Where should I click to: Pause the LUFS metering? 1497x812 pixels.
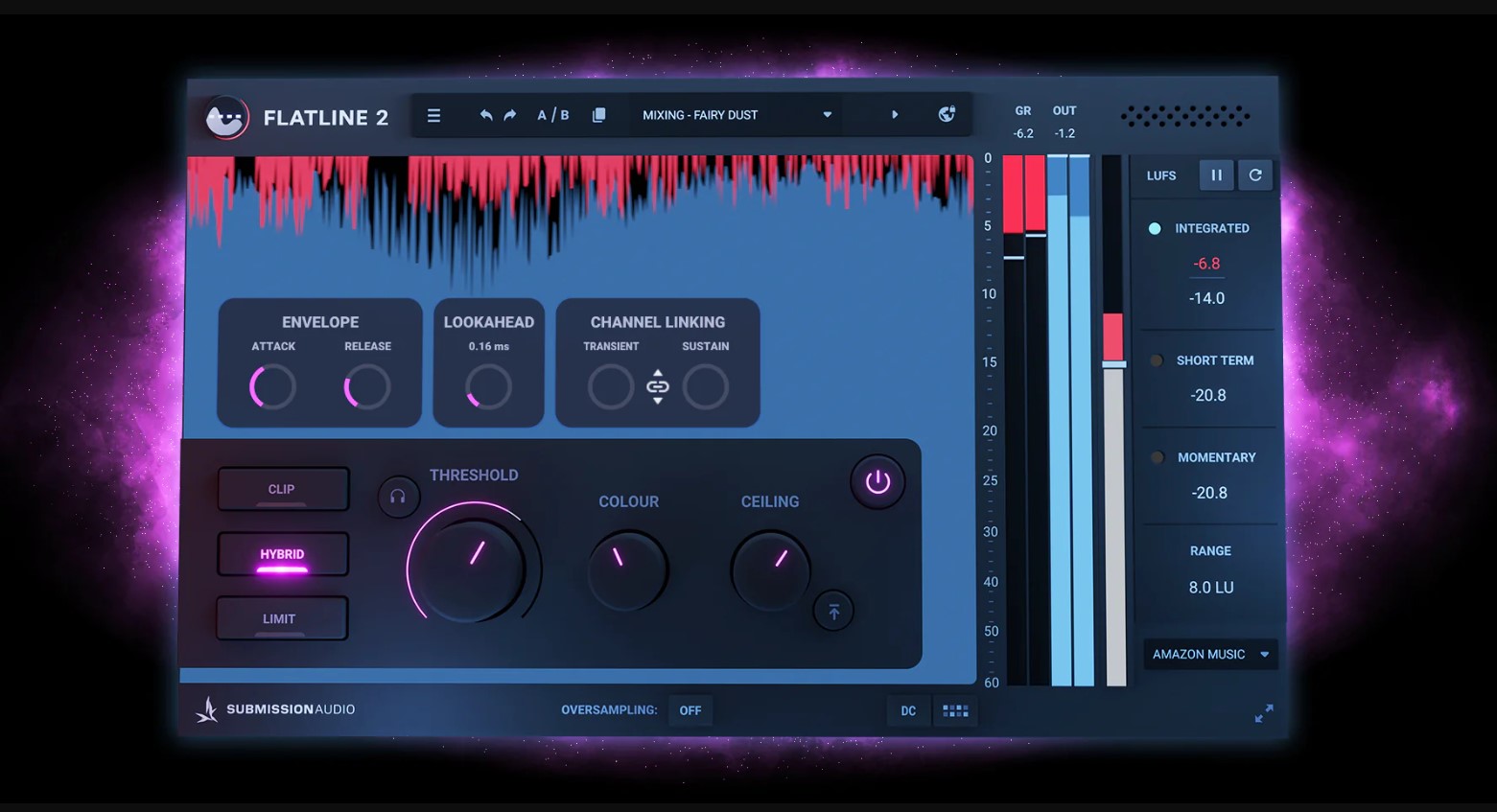click(1216, 175)
